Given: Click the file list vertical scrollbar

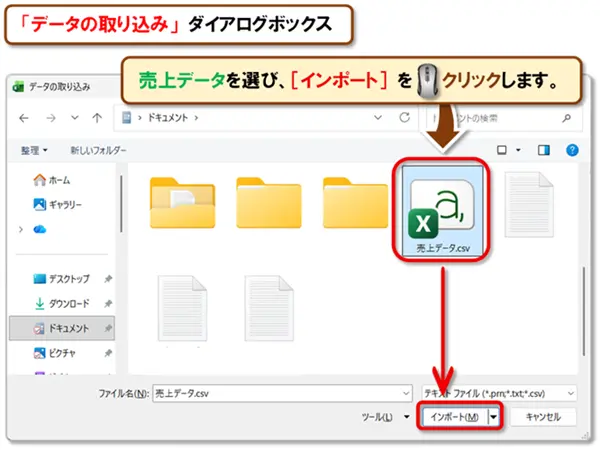Looking at the screenshot, I should pyautogui.click(x=584, y=311).
